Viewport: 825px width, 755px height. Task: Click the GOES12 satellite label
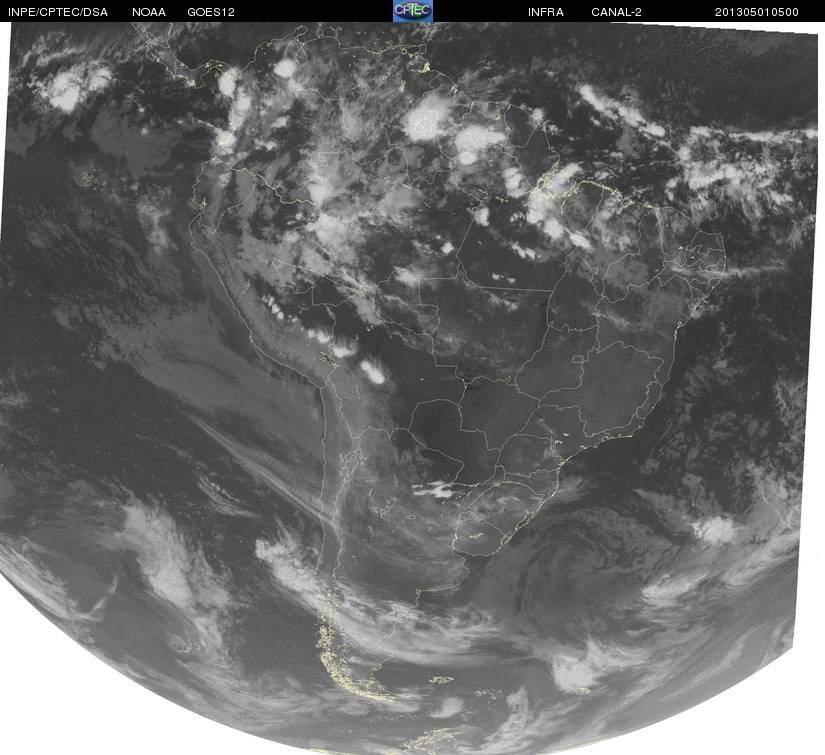[x=211, y=12]
